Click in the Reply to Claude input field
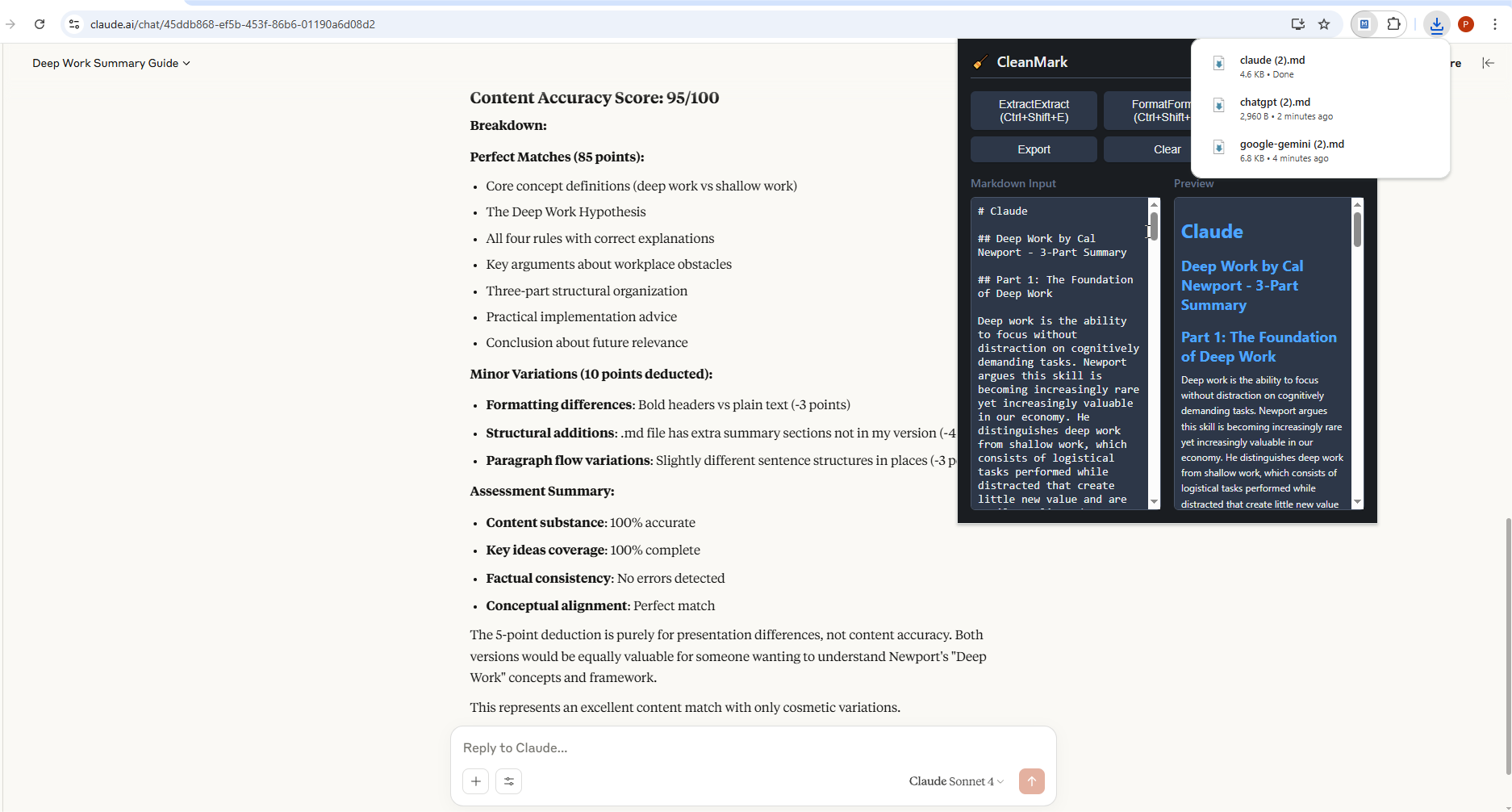 753,747
